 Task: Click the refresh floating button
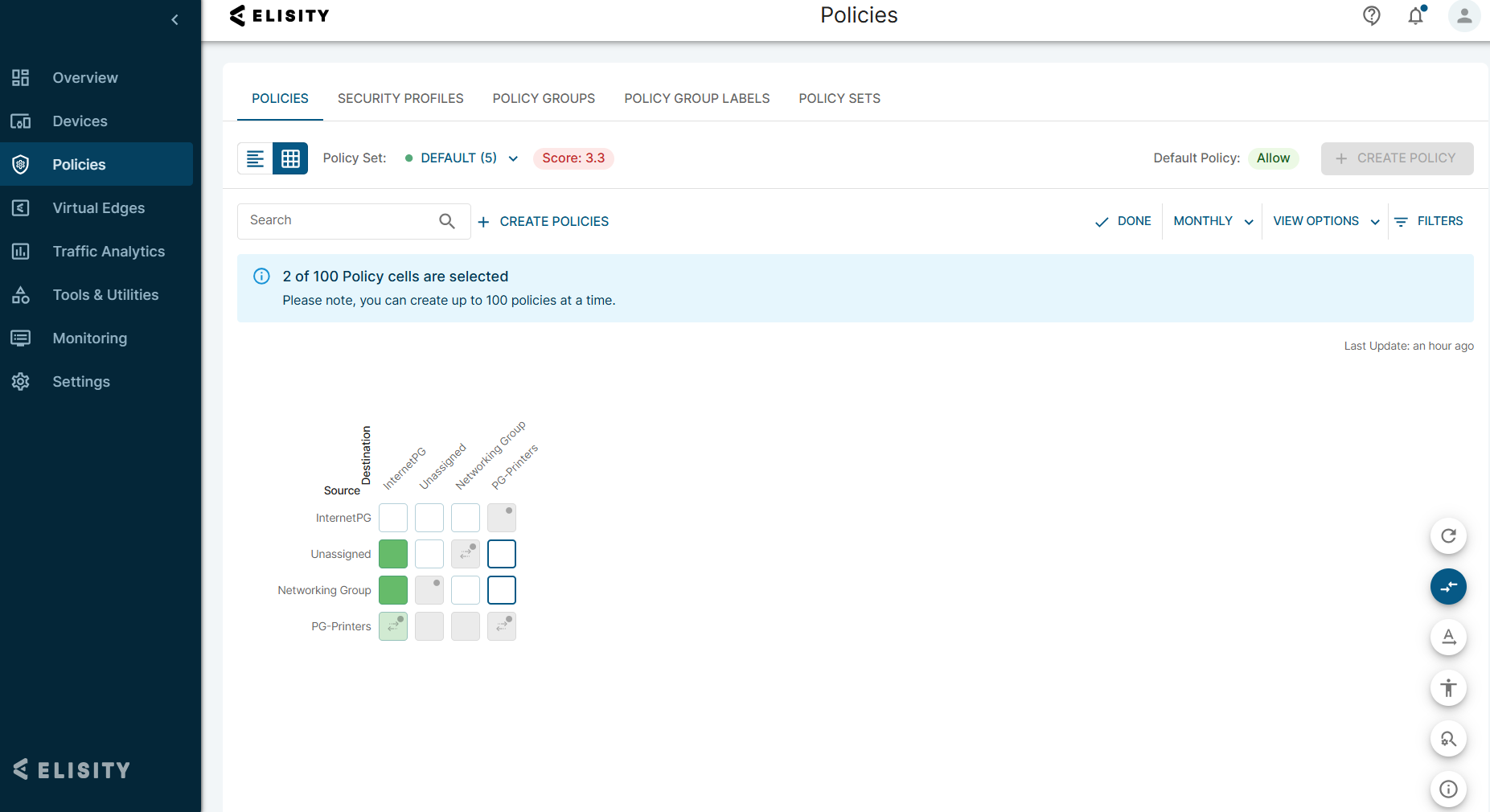click(x=1448, y=536)
